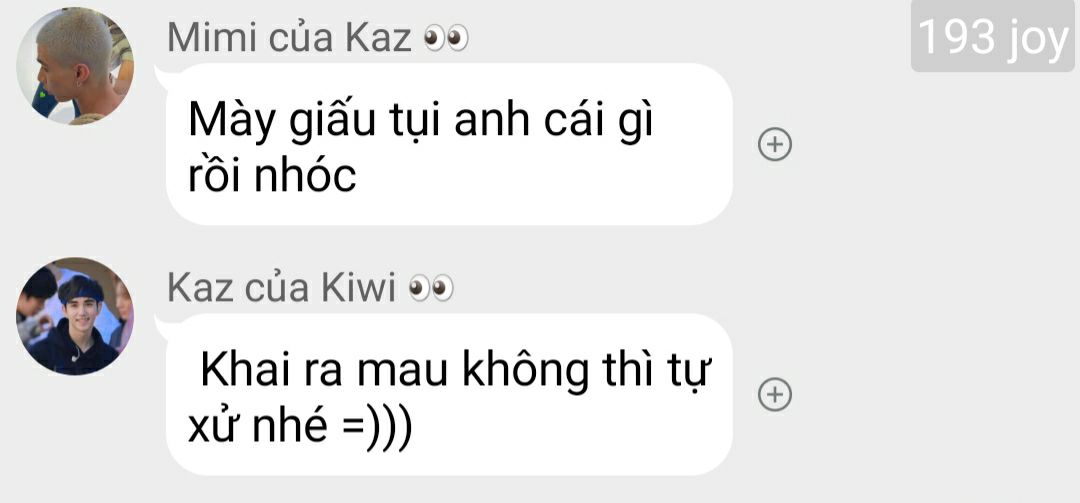Viewport: 1080px width, 503px height.
Task: Click the "193 joy" badge
Action: 993,36
